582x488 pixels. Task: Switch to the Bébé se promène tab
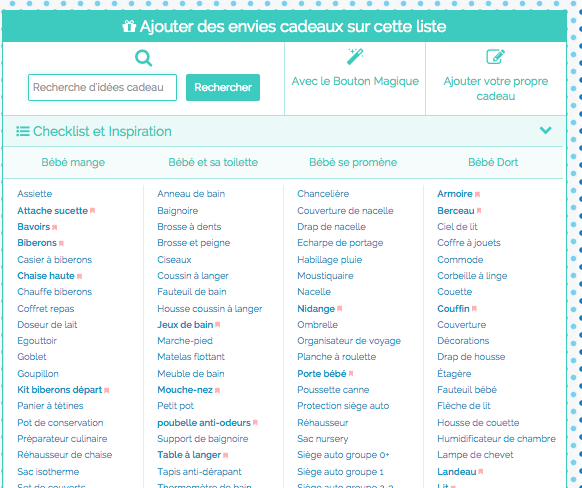[353, 162]
